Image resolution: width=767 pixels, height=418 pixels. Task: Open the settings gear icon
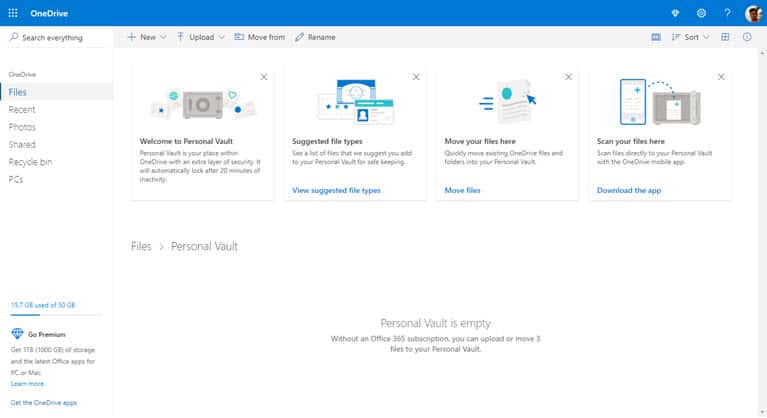[x=701, y=13]
